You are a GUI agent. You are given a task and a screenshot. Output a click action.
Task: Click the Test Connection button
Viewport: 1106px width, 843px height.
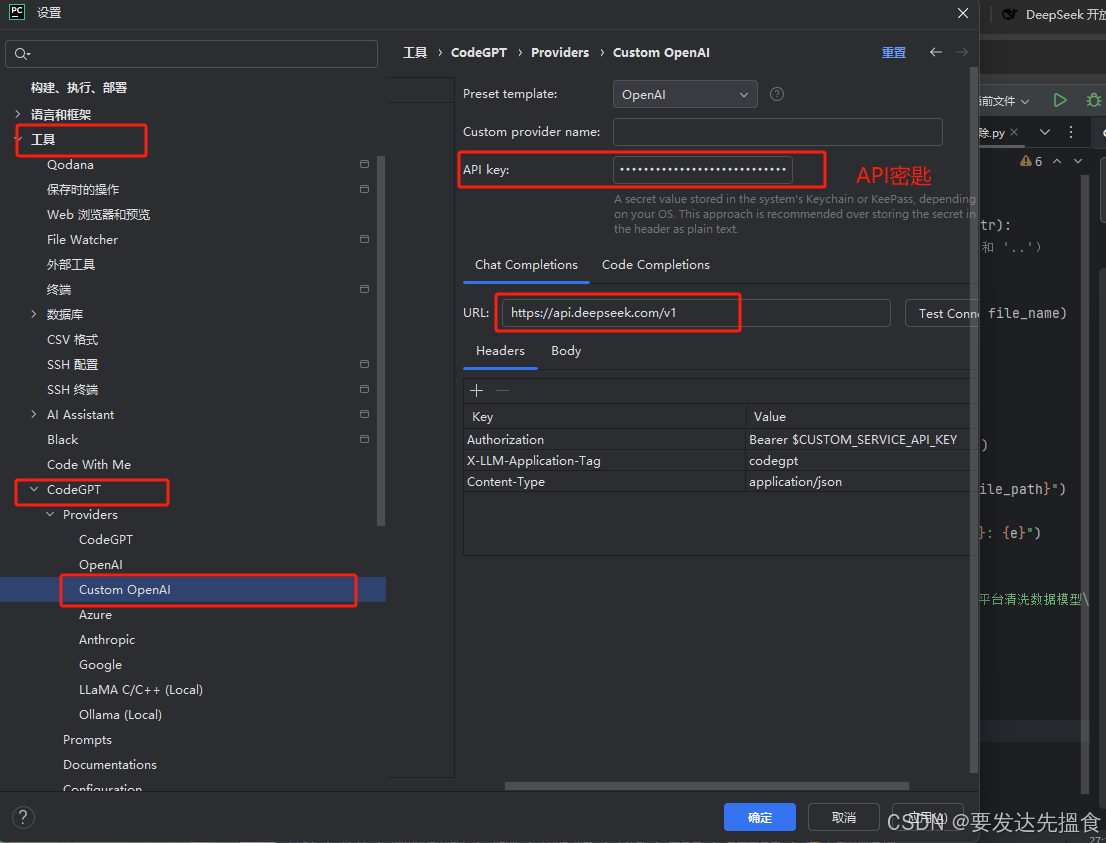942,313
